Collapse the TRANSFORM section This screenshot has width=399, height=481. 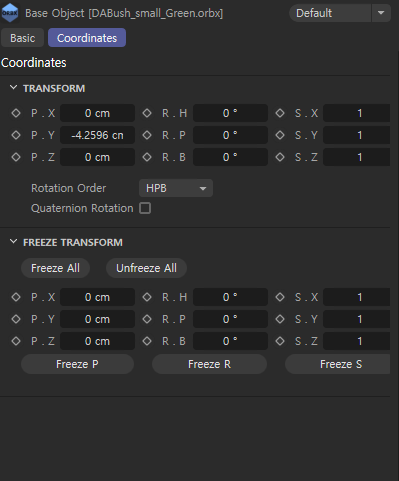[x=13, y=88]
